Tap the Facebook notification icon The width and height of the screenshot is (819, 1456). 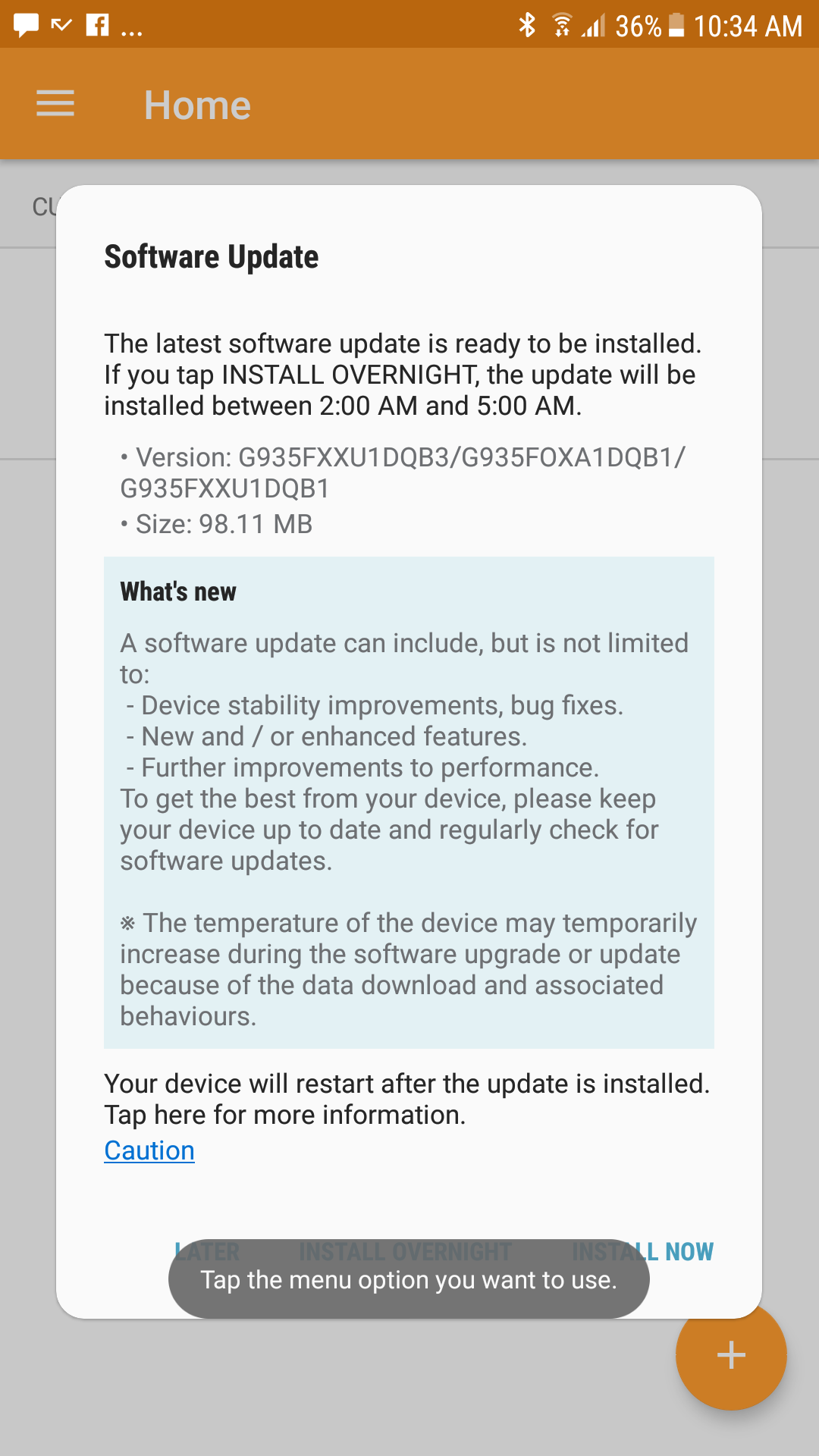[x=97, y=25]
